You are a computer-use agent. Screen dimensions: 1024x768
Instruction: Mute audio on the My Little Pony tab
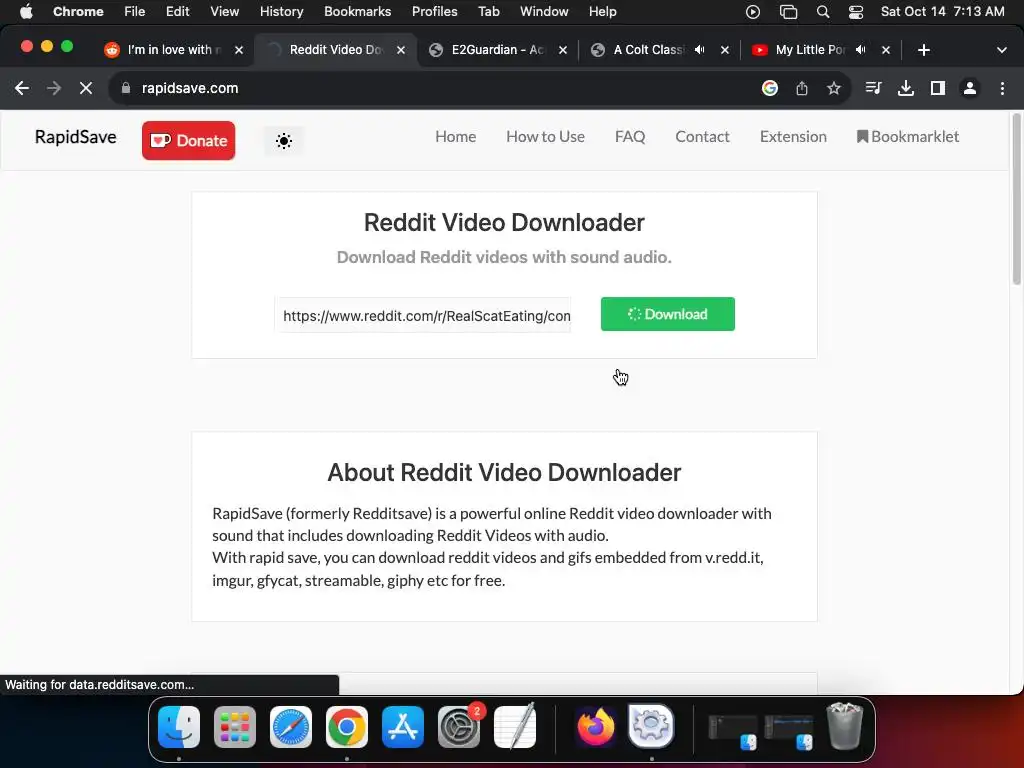pos(861,50)
